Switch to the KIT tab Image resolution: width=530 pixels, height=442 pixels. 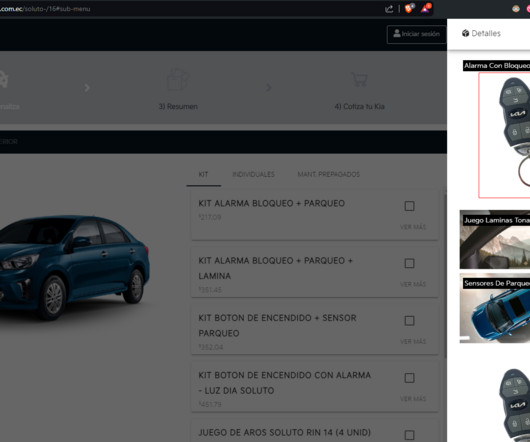point(203,175)
